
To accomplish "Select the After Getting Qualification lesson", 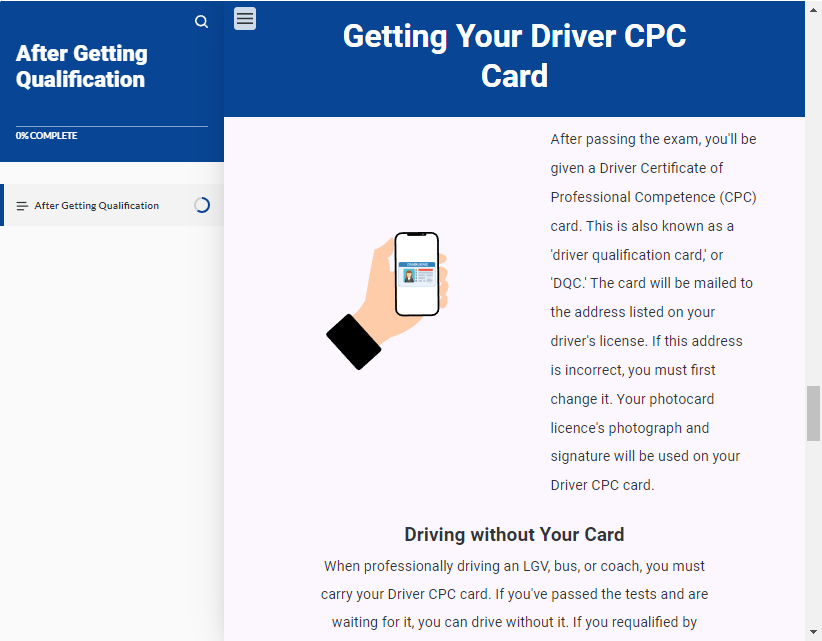I will [x=97, y=206].
